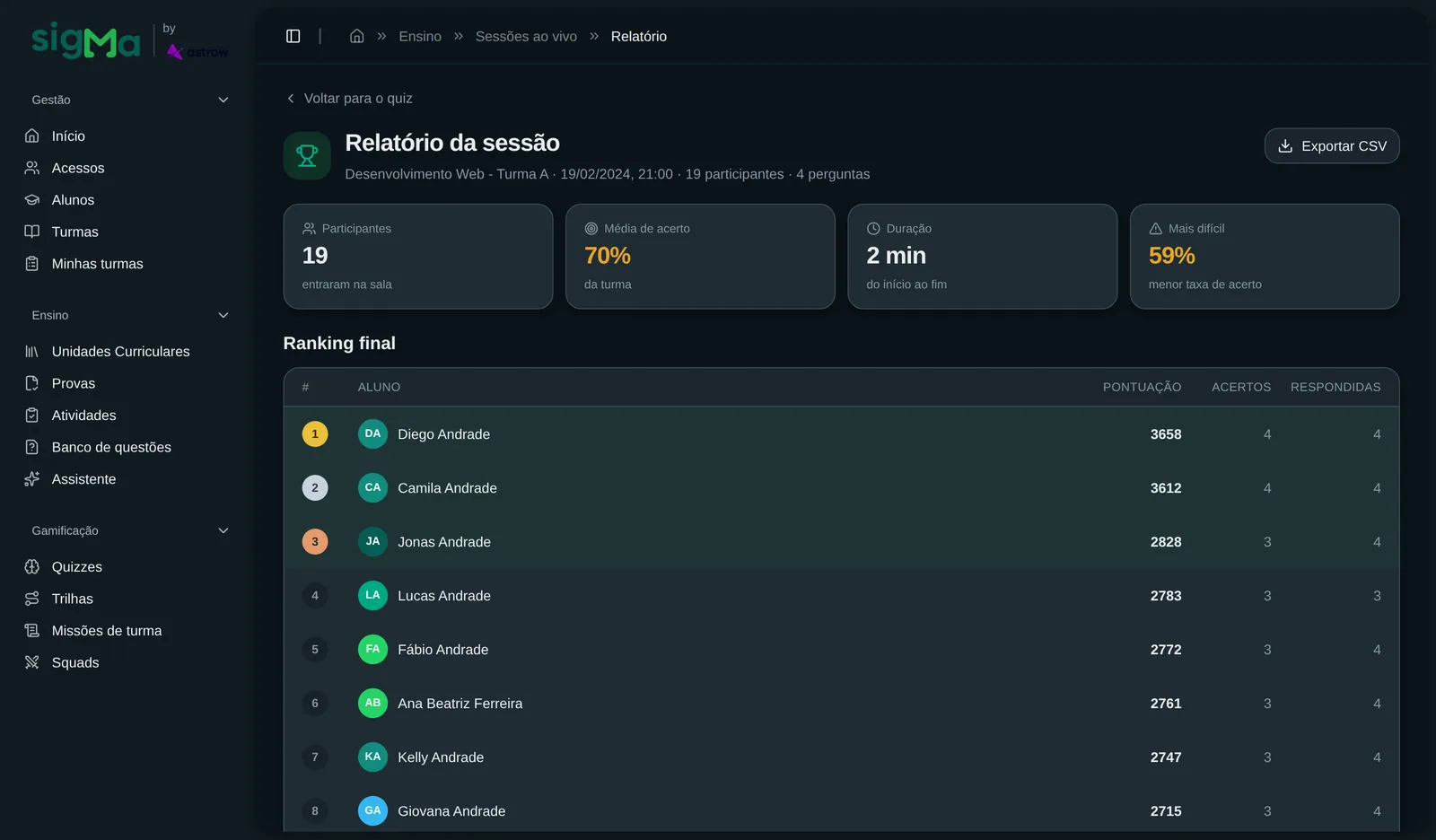Click the Ranking final heading

pos(339,343)
